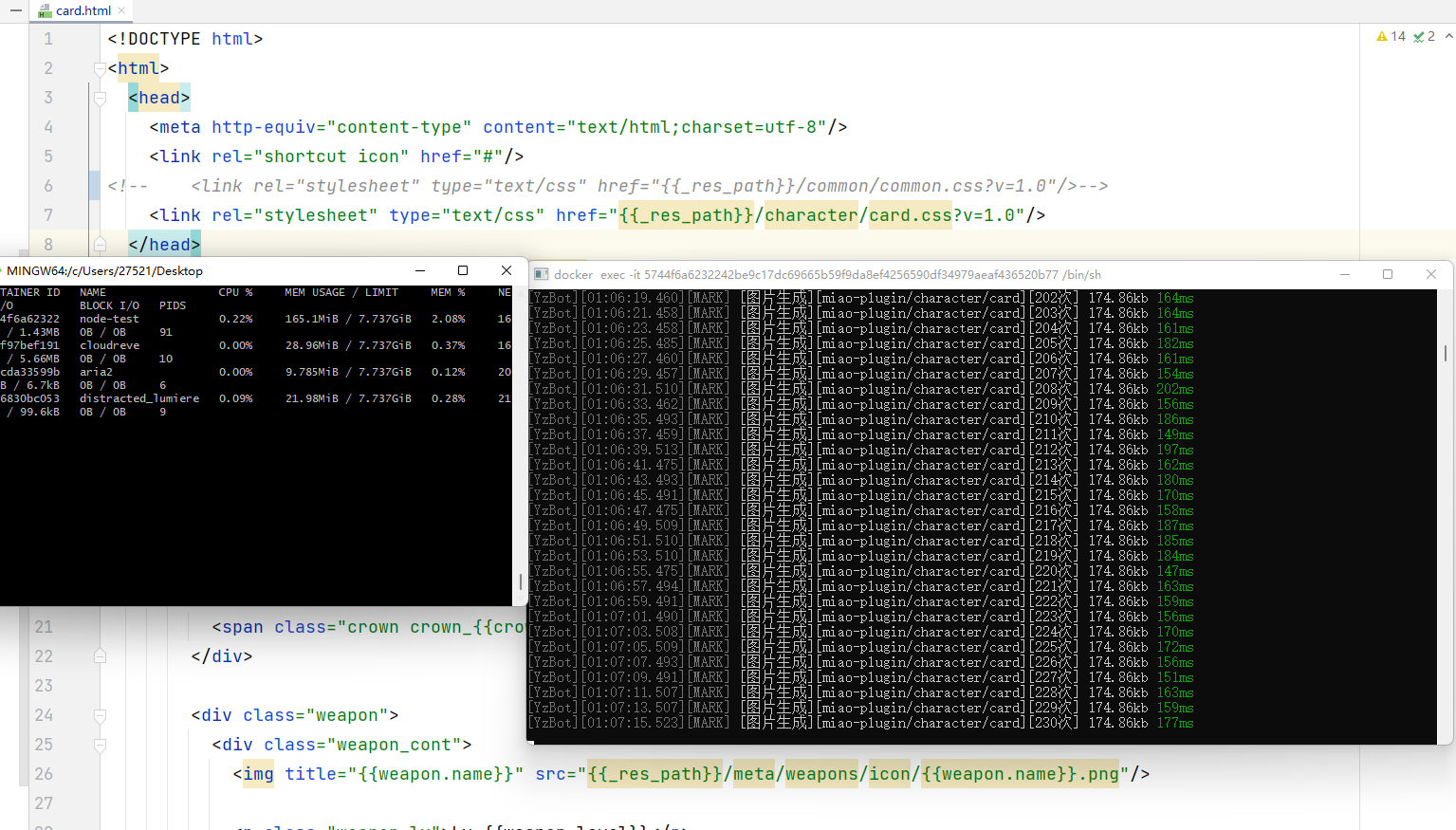Click the Docker icon in the exec terminal title bar
This screenshot has height=830, width=1456.
point(541,274)
